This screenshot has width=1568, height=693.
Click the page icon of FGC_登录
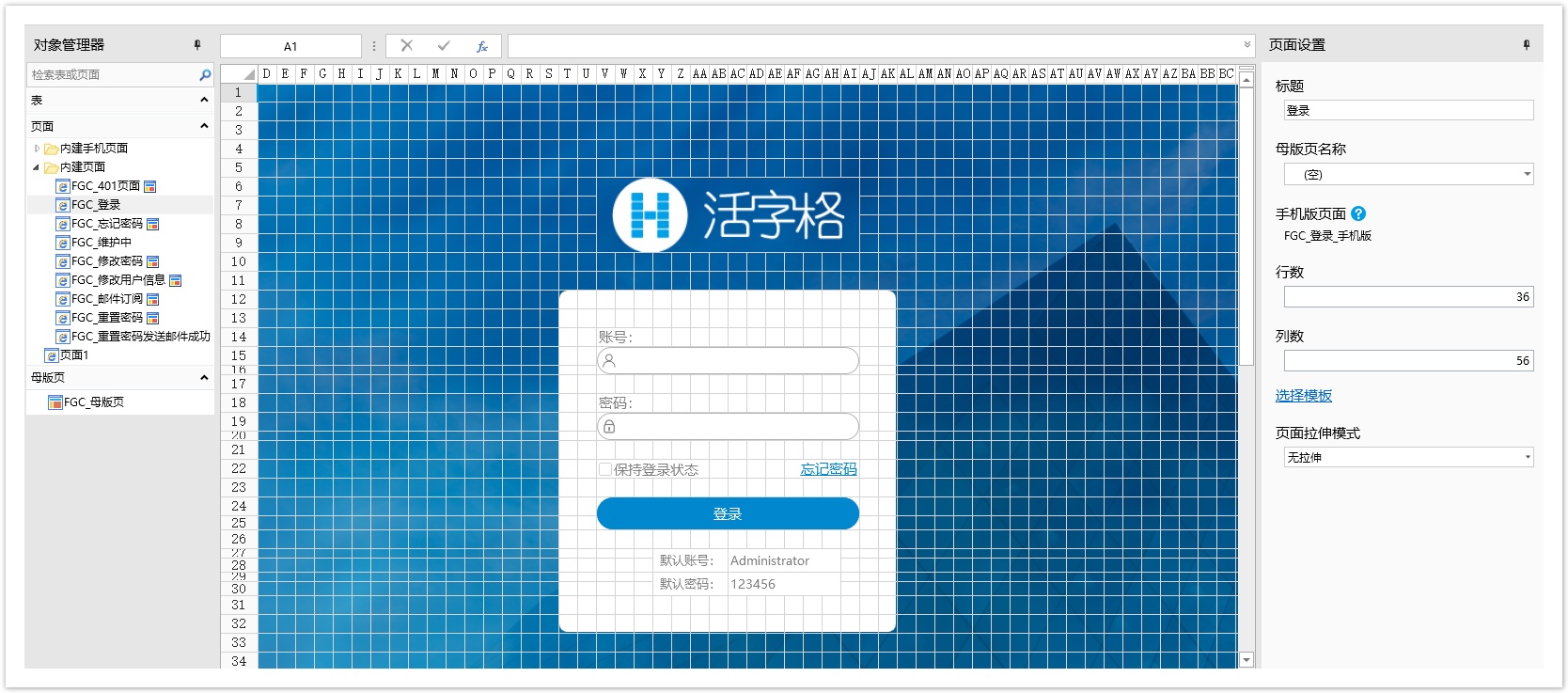[63, 205]
